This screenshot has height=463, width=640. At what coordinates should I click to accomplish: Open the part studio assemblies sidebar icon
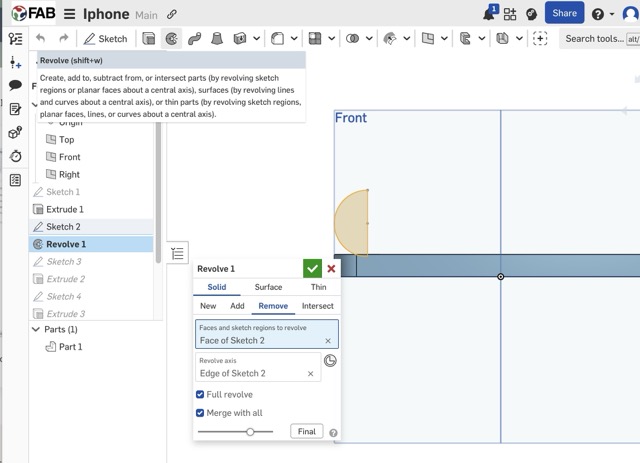tap(16, 132)
